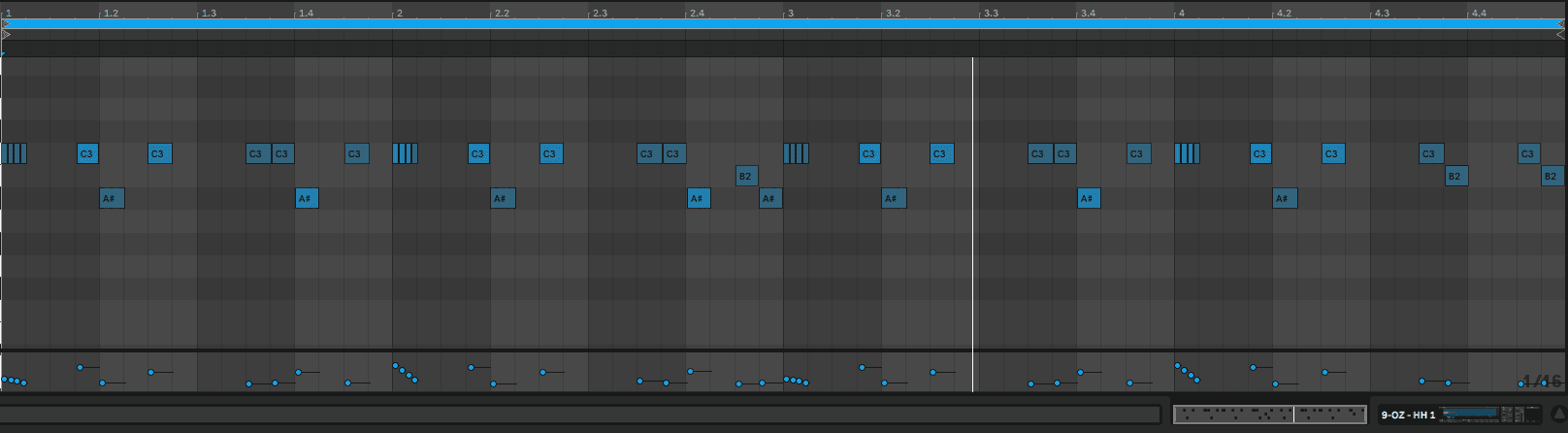Select the rapid note cluster at bar 1 start
The height and width of the screenshot is (433, 1568).
(14, 153)
